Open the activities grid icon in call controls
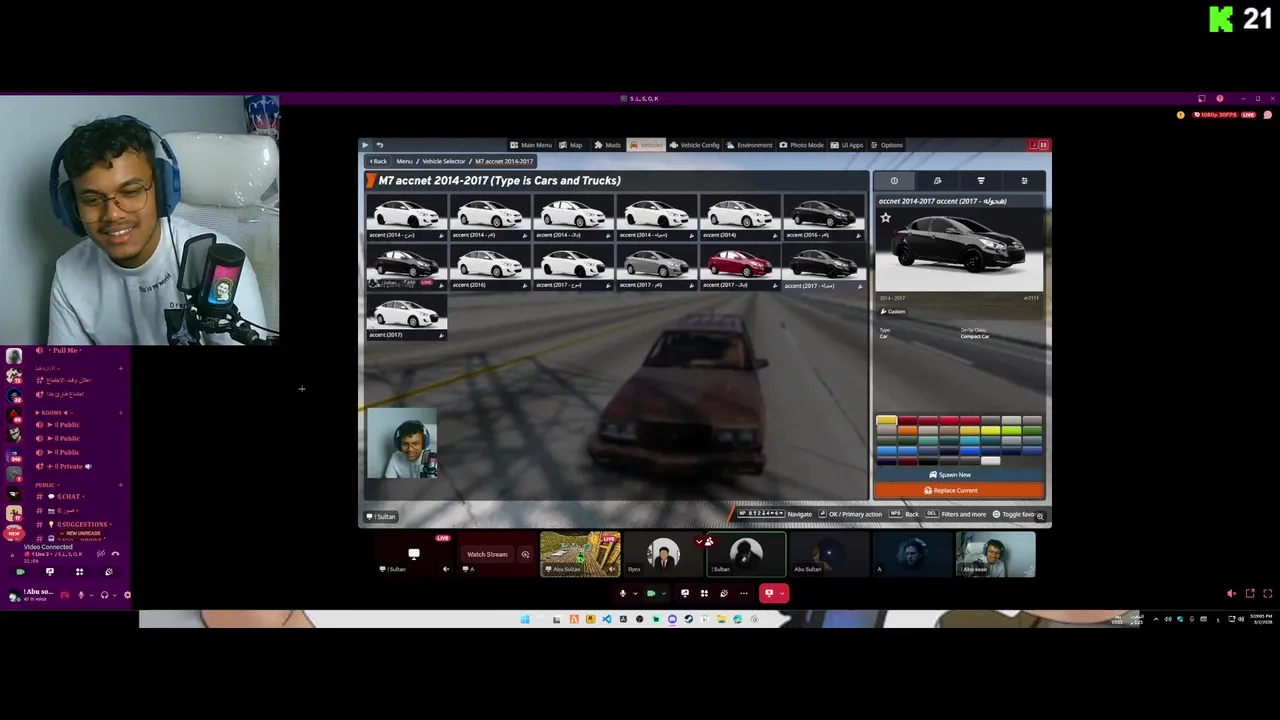 click(704, 593)
